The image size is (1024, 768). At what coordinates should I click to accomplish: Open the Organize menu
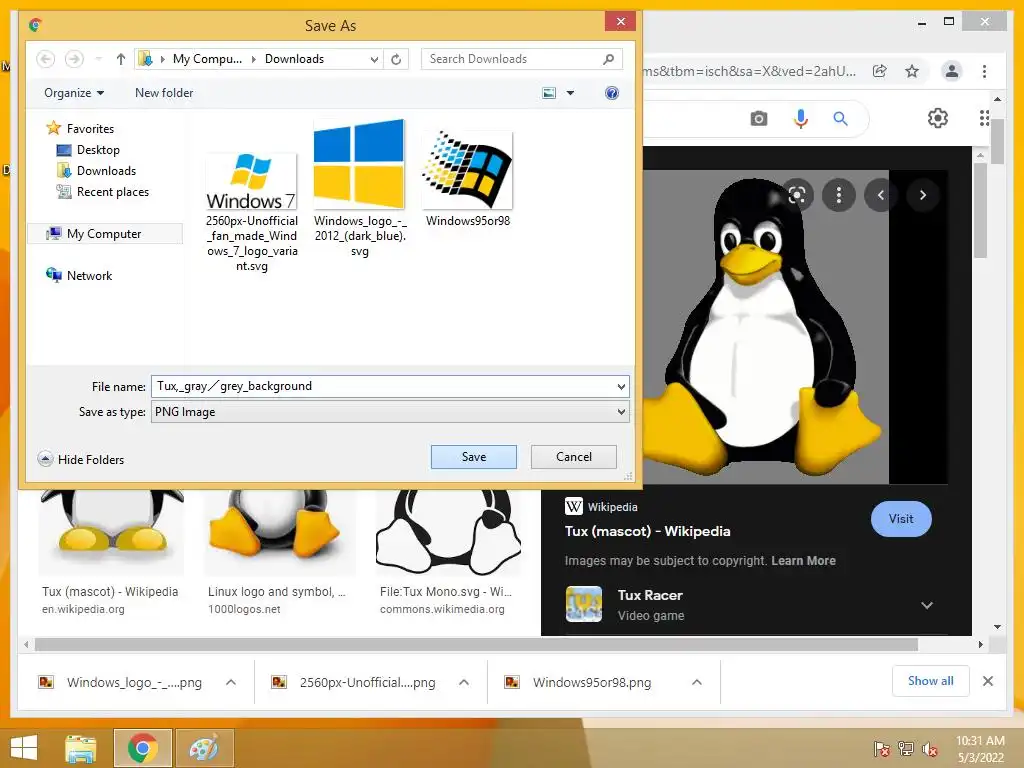74,93
